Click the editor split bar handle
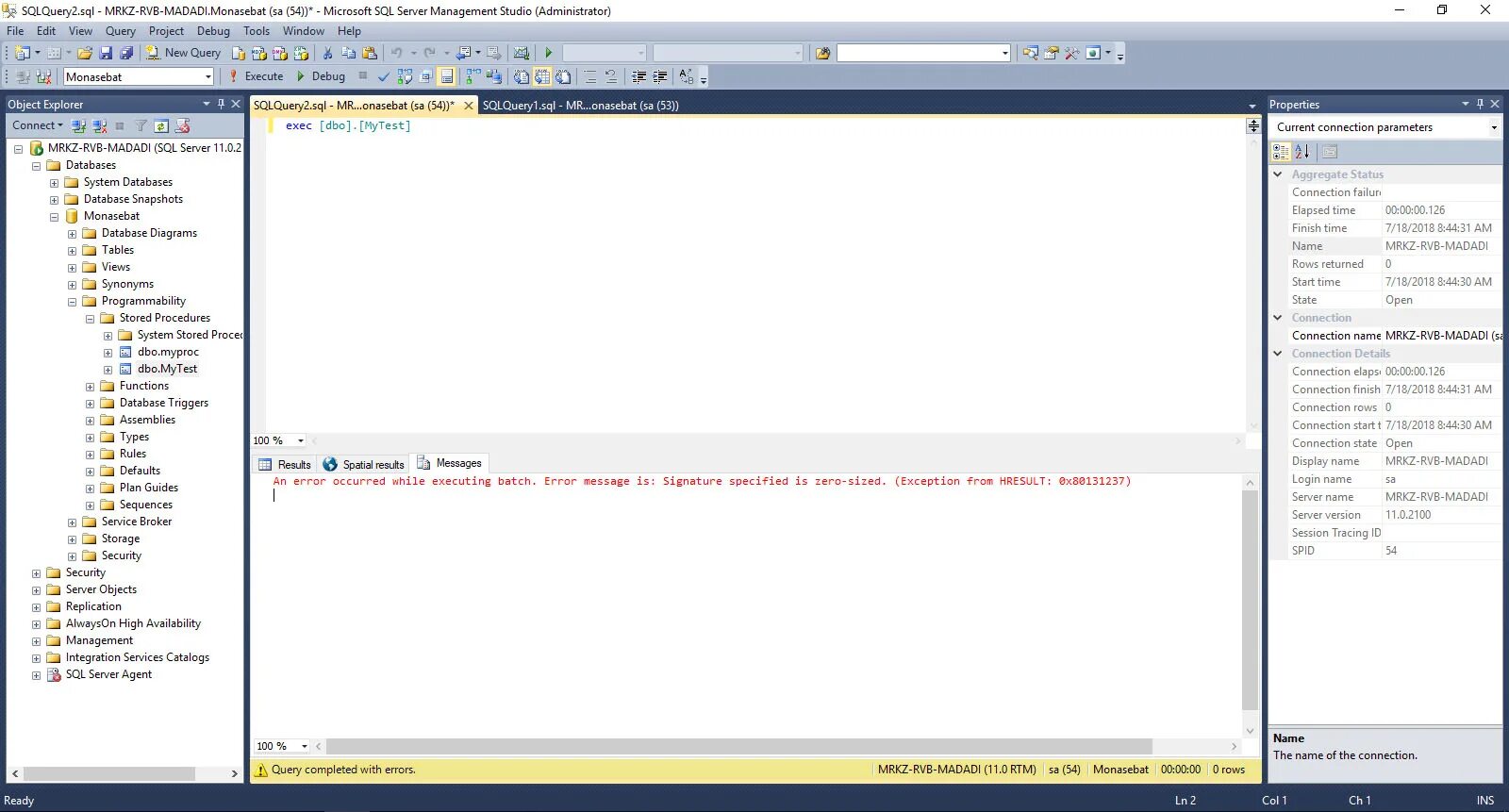The image size is (1509, 812). pos(1252,124)
